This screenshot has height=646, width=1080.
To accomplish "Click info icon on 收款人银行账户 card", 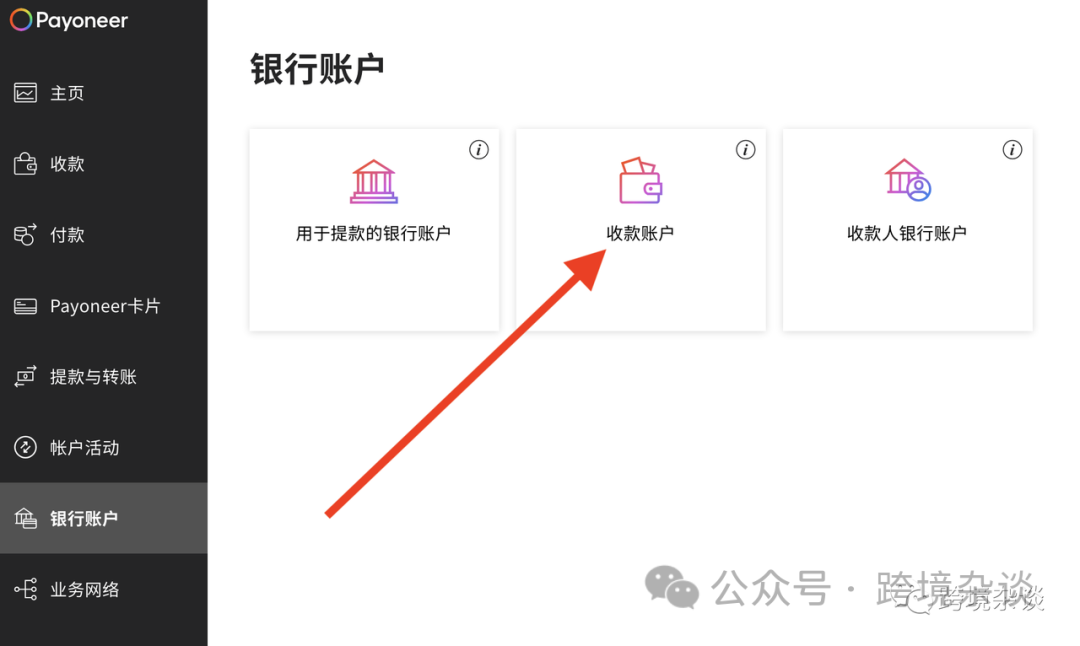I will [x=1012, y=149].
